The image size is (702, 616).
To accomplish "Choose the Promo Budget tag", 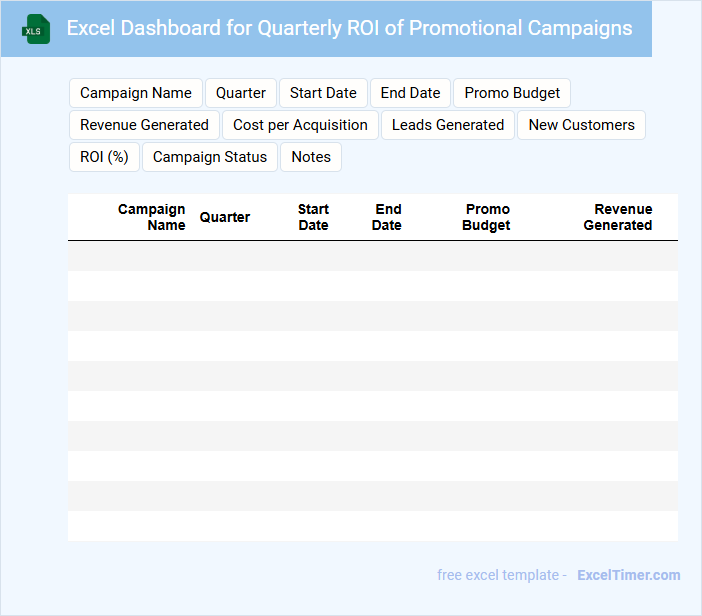I will [x=512, y=93].
